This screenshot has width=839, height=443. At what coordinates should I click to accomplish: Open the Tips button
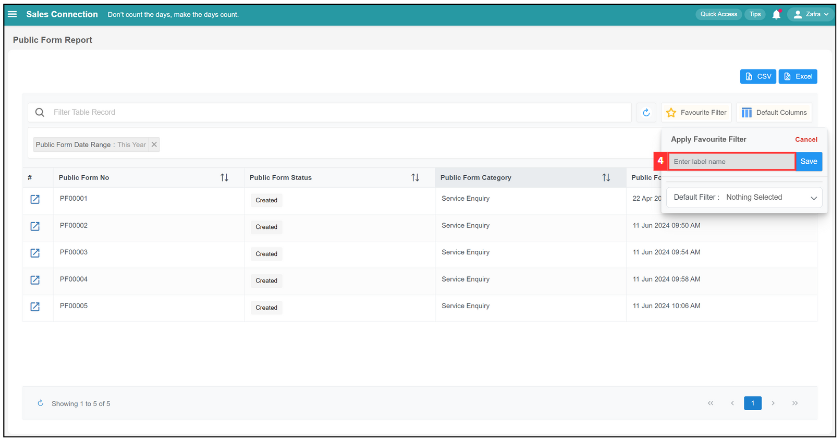755,14
